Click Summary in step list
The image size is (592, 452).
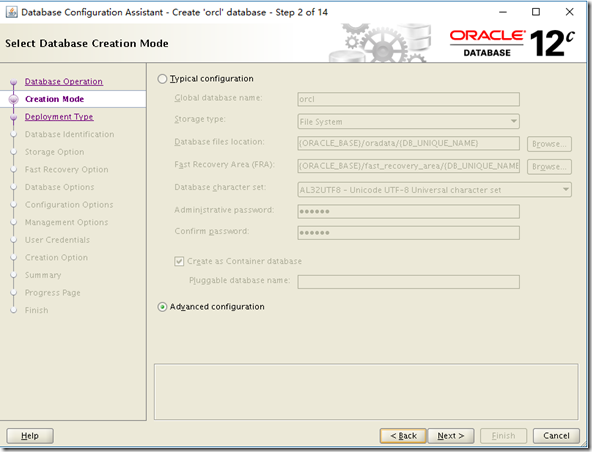pos(43,275)
